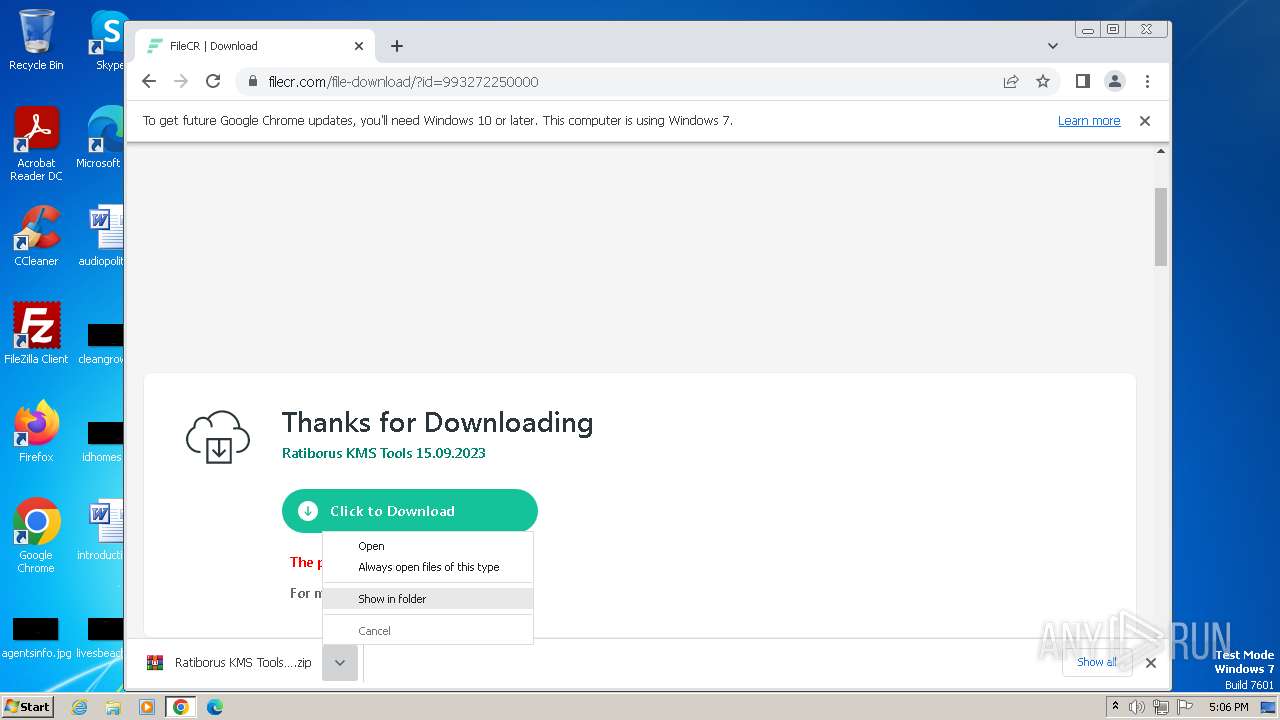Open Recycle Bin desktop icon
The image size is (1280, 720).
click(36, 40)
